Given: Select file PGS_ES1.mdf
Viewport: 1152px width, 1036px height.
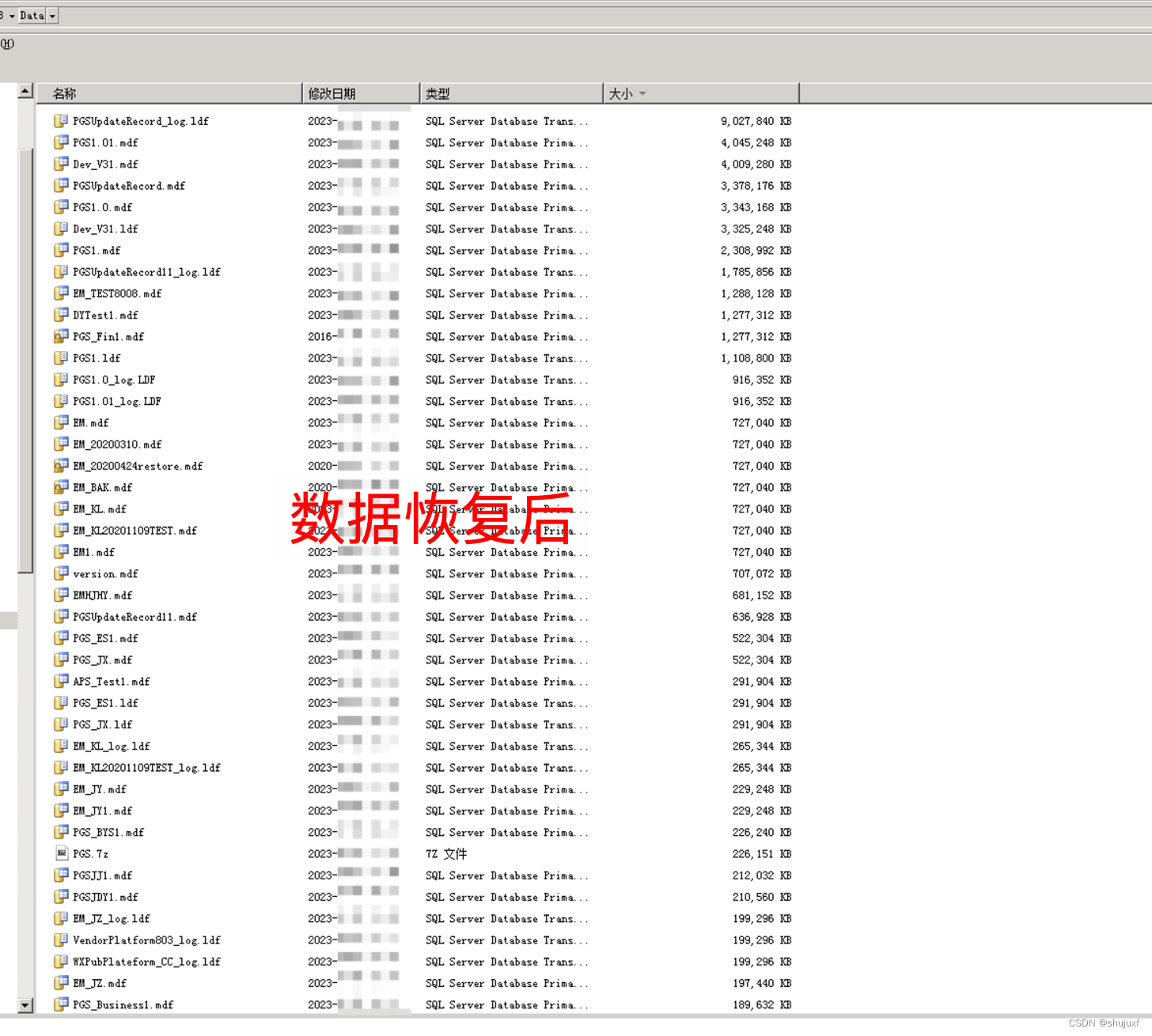Looking at the screenshot, I should tap(105, 638).
